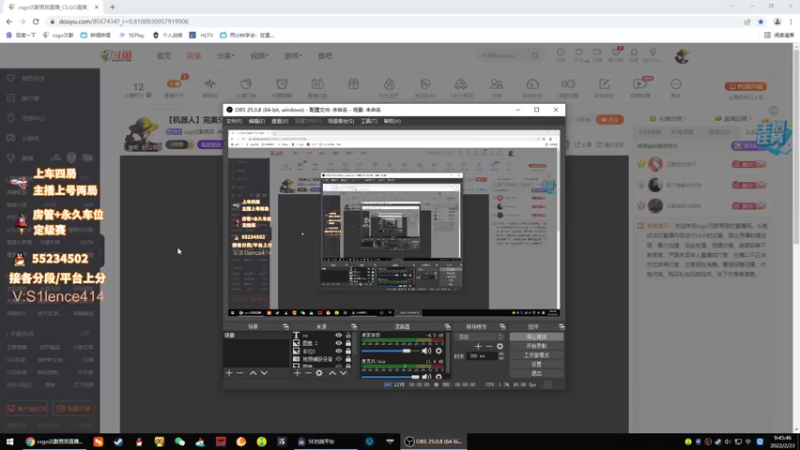800x450 pixels.
Task: Open a new Chrome tab
Action: tap(112, 7)
